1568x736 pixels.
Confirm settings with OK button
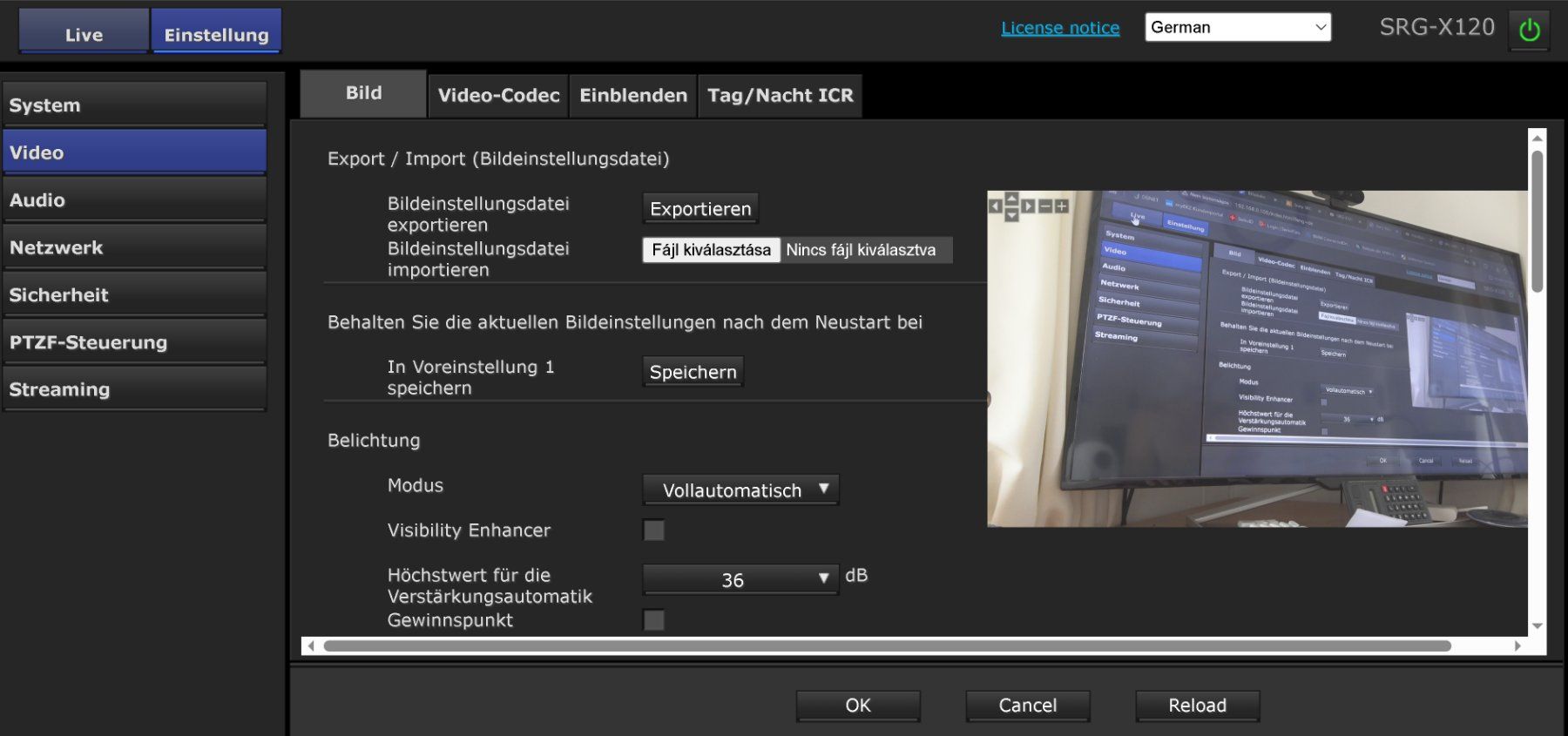coord(858,706)
